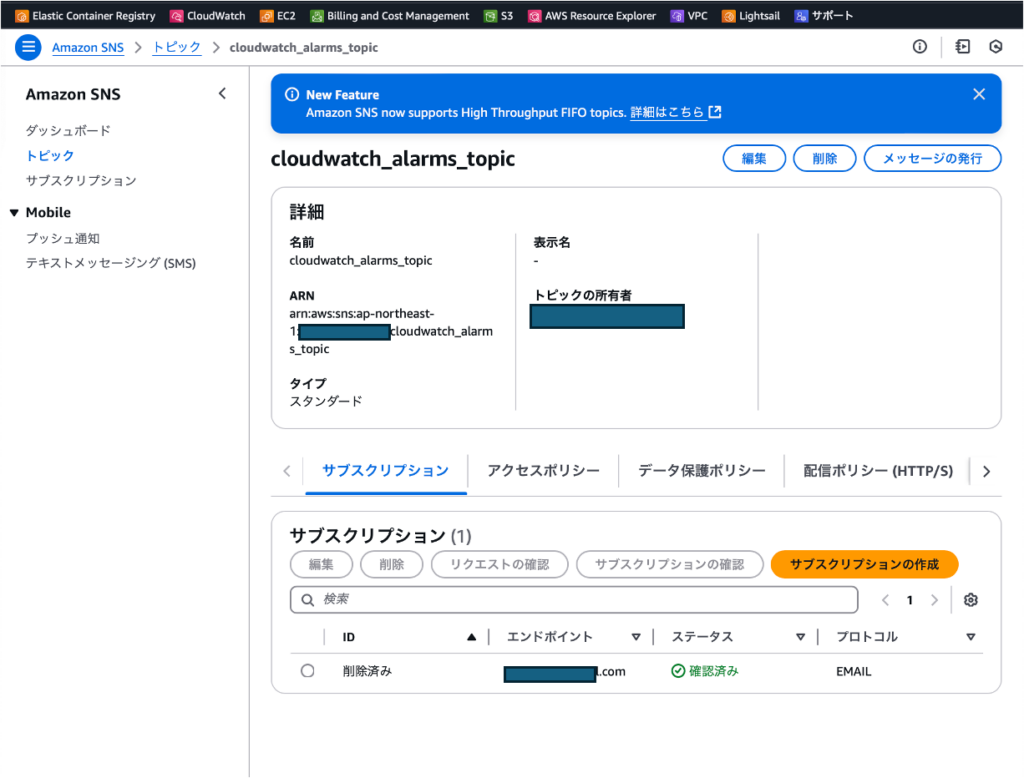1024x778 pixels.
Task: Click サブスクリプションの確認 button
Action: point(669,564)
